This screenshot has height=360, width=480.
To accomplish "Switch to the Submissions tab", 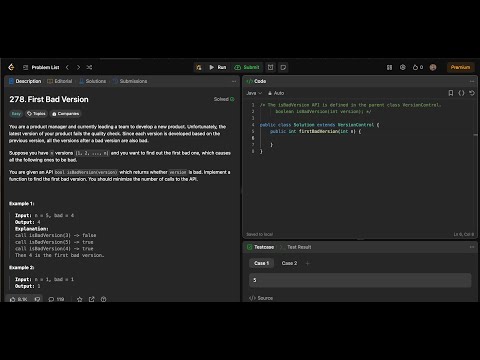I will 130,81.
